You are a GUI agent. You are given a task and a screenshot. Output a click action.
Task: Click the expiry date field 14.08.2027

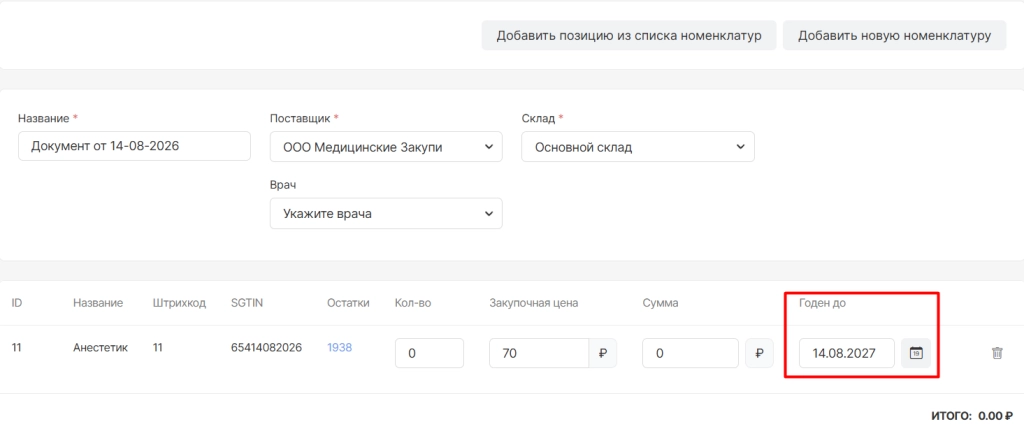coord(847,353)
